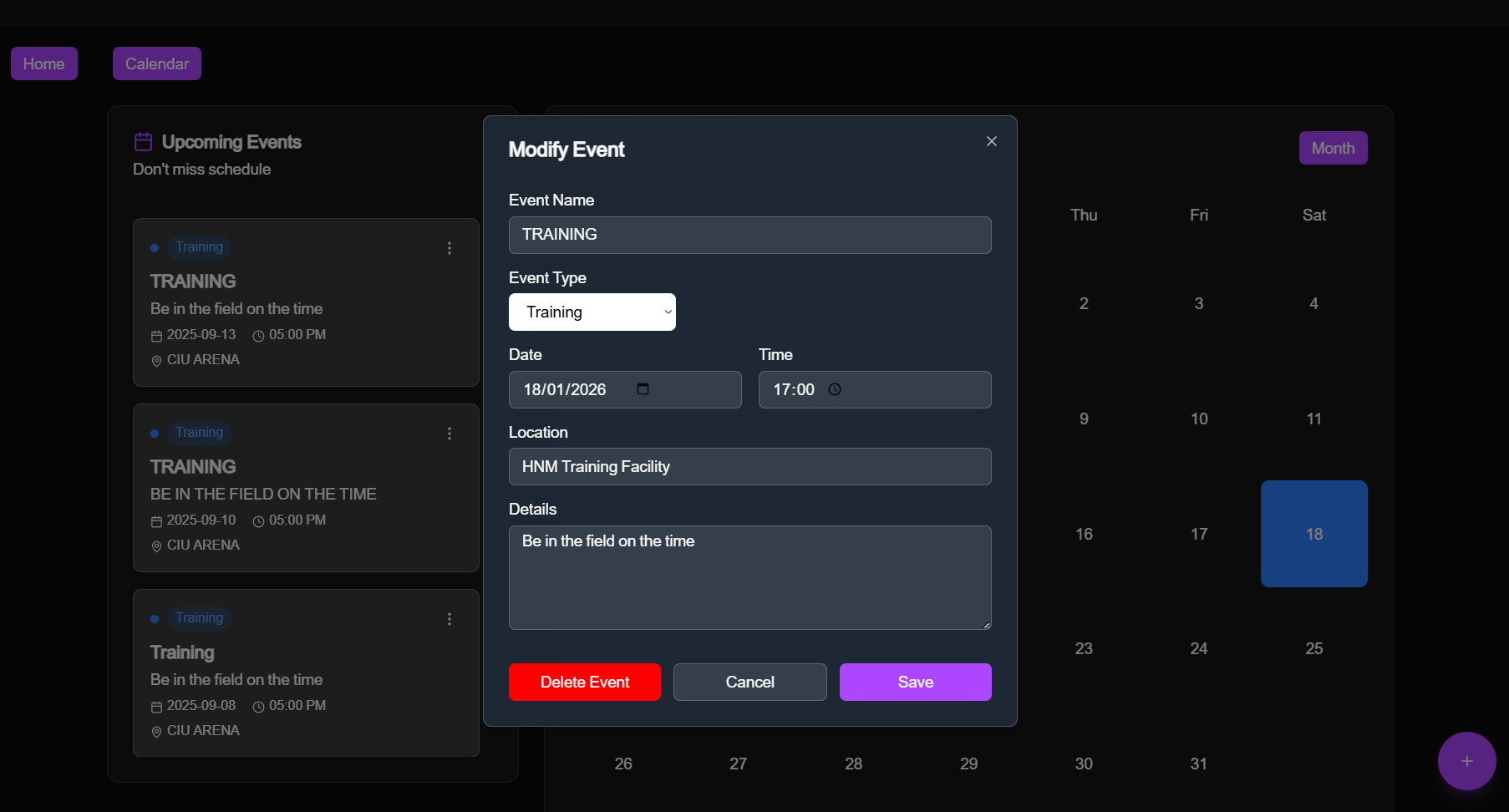The height and width of the screenshot is (812, 1509).
Task: Open the options menu on the 2025-09-08 Training event
Action: tap(450, 619)
